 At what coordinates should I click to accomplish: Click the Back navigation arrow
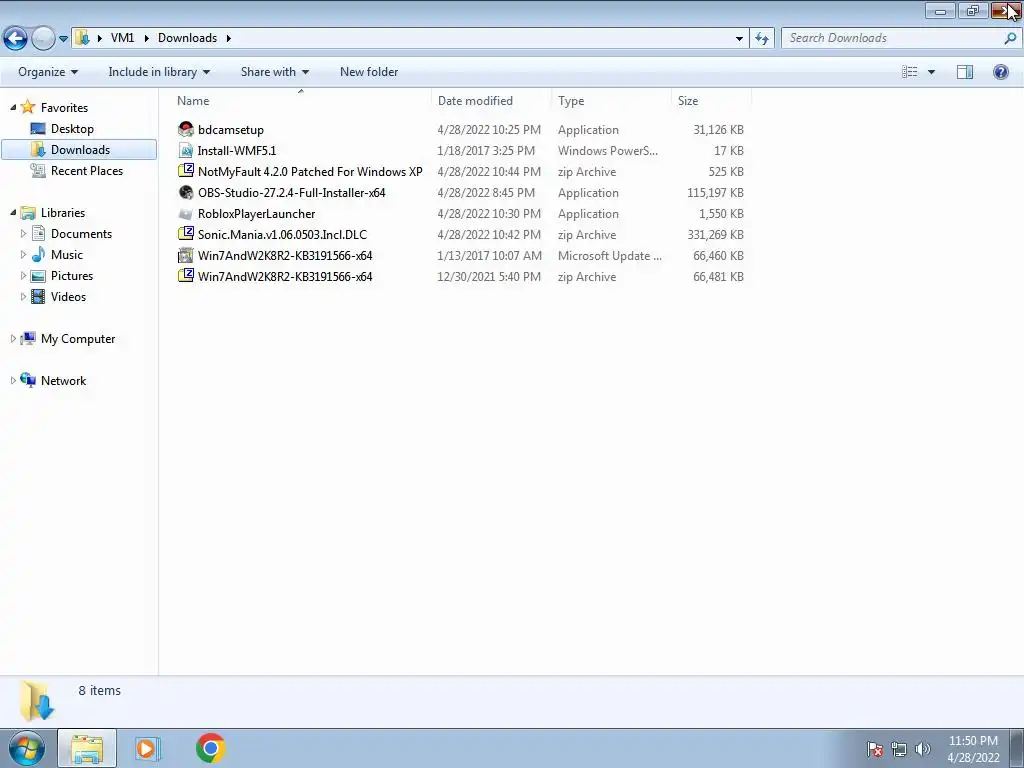[x=16, y=39]
